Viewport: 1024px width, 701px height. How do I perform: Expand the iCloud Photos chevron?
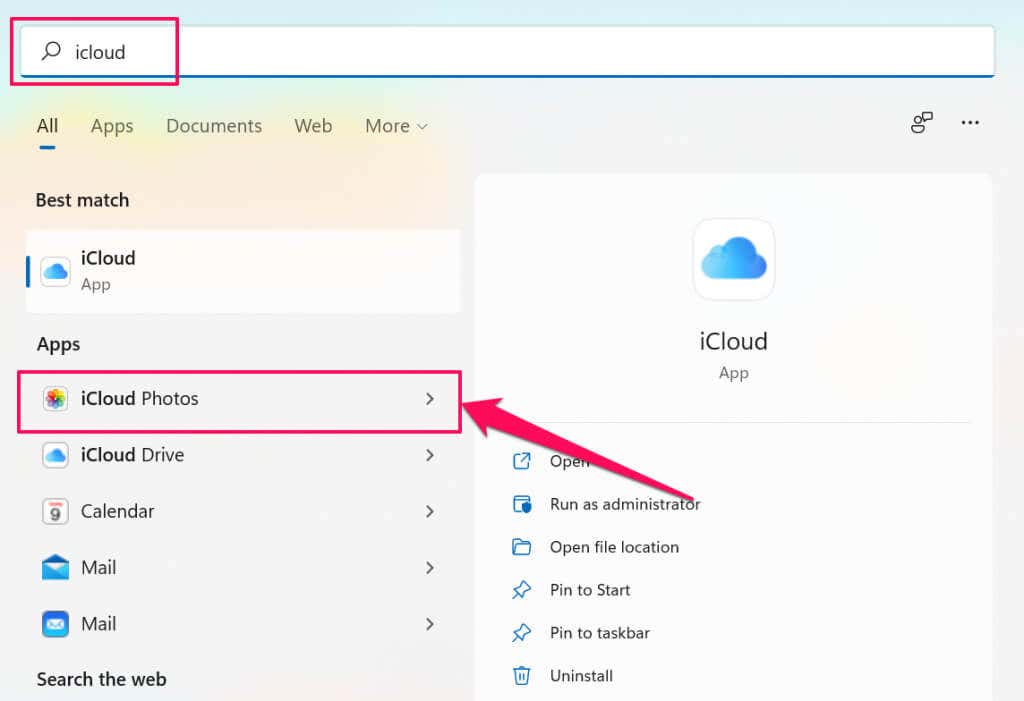(x=430, y=399)
